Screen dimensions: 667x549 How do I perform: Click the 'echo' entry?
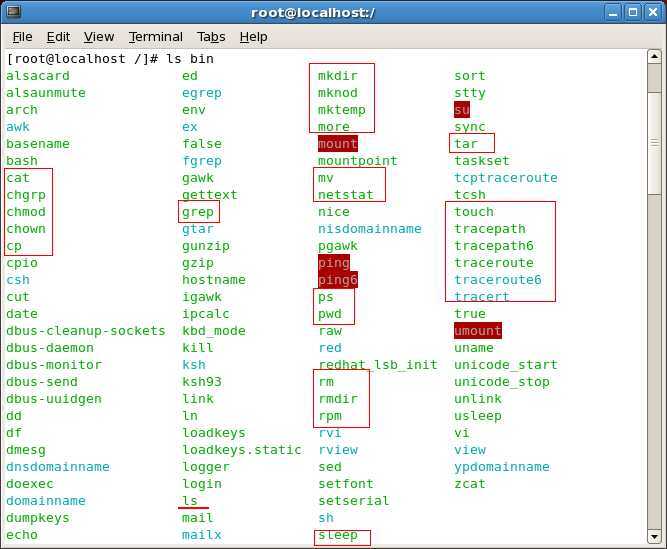point(22,535)
